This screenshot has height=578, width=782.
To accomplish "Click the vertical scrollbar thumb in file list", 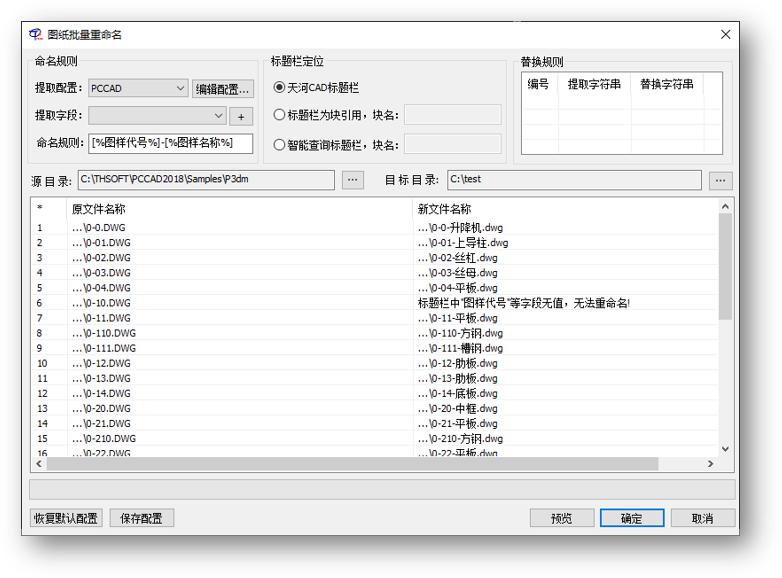I will coord(725,267).
